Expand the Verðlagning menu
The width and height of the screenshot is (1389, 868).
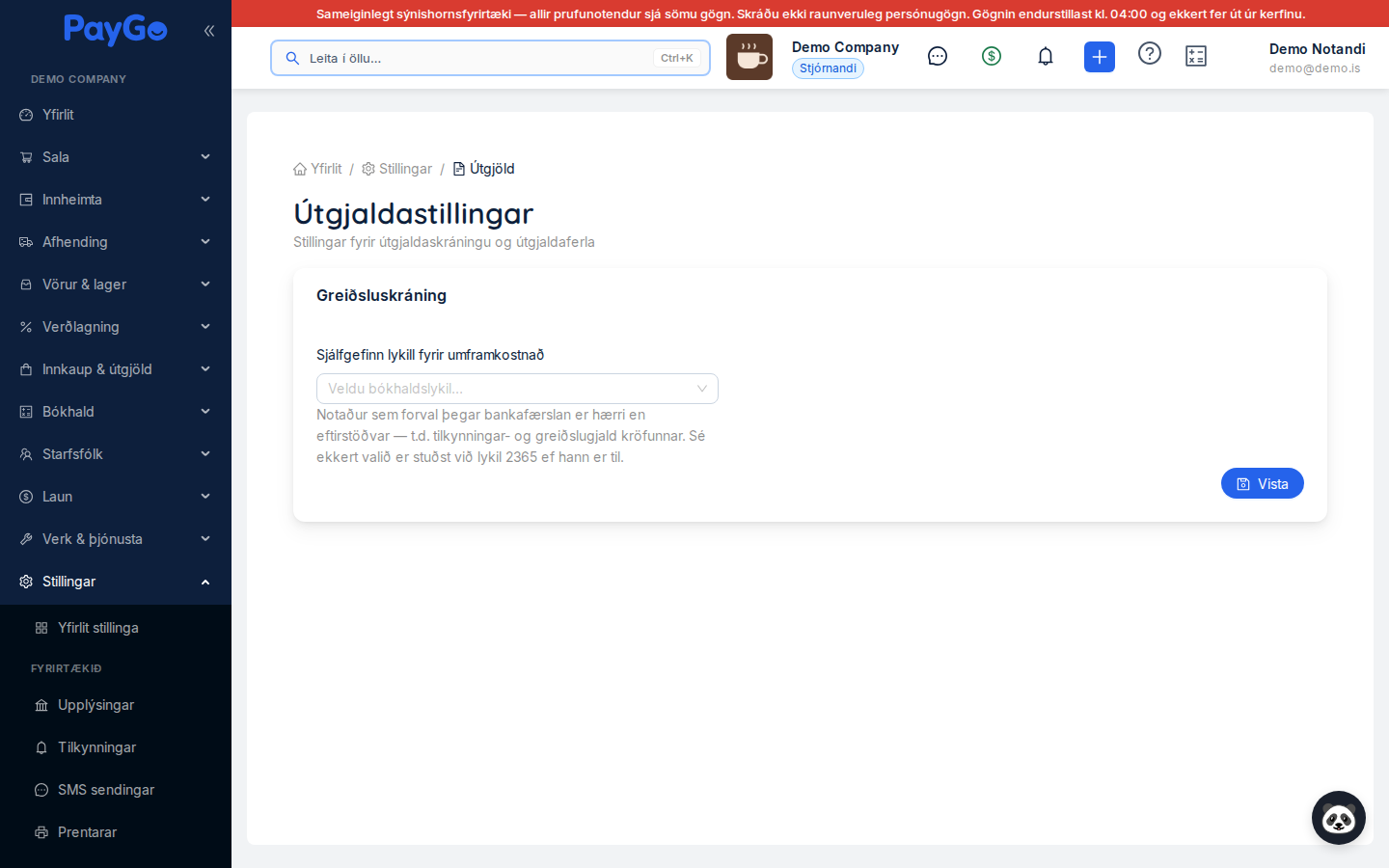coord(116,327)
